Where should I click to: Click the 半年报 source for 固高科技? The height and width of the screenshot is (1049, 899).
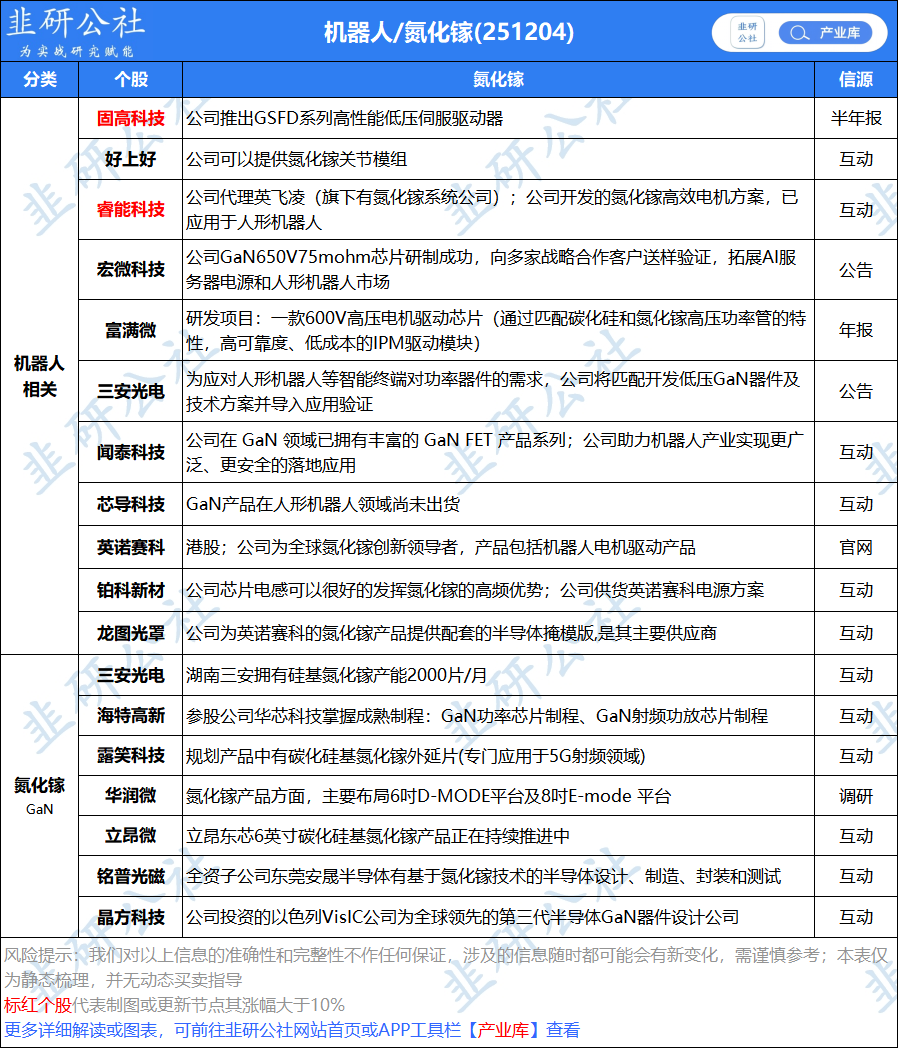click(856, 118)
